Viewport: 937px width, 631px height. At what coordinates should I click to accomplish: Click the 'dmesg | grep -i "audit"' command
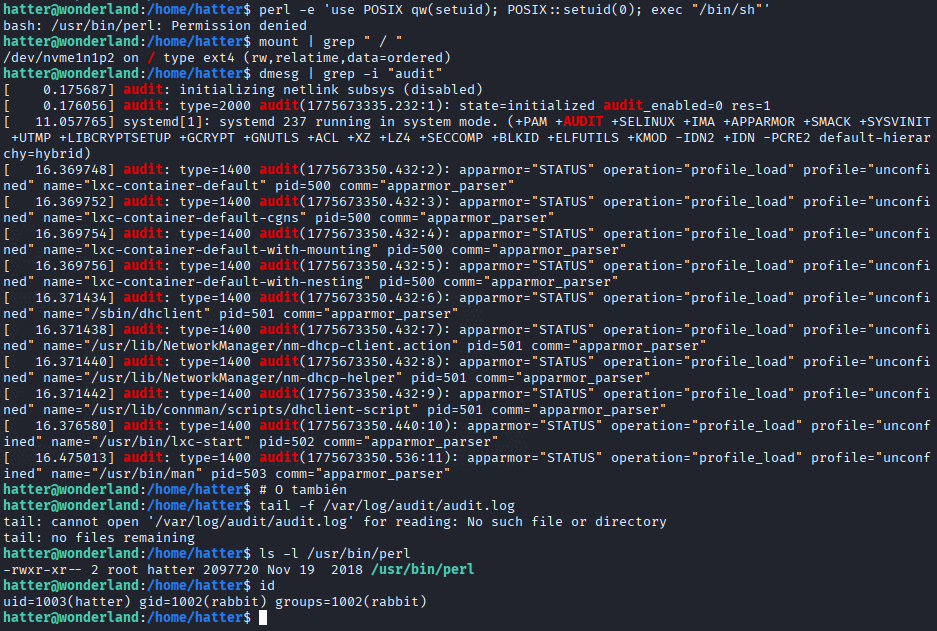[x=351, y=73]
